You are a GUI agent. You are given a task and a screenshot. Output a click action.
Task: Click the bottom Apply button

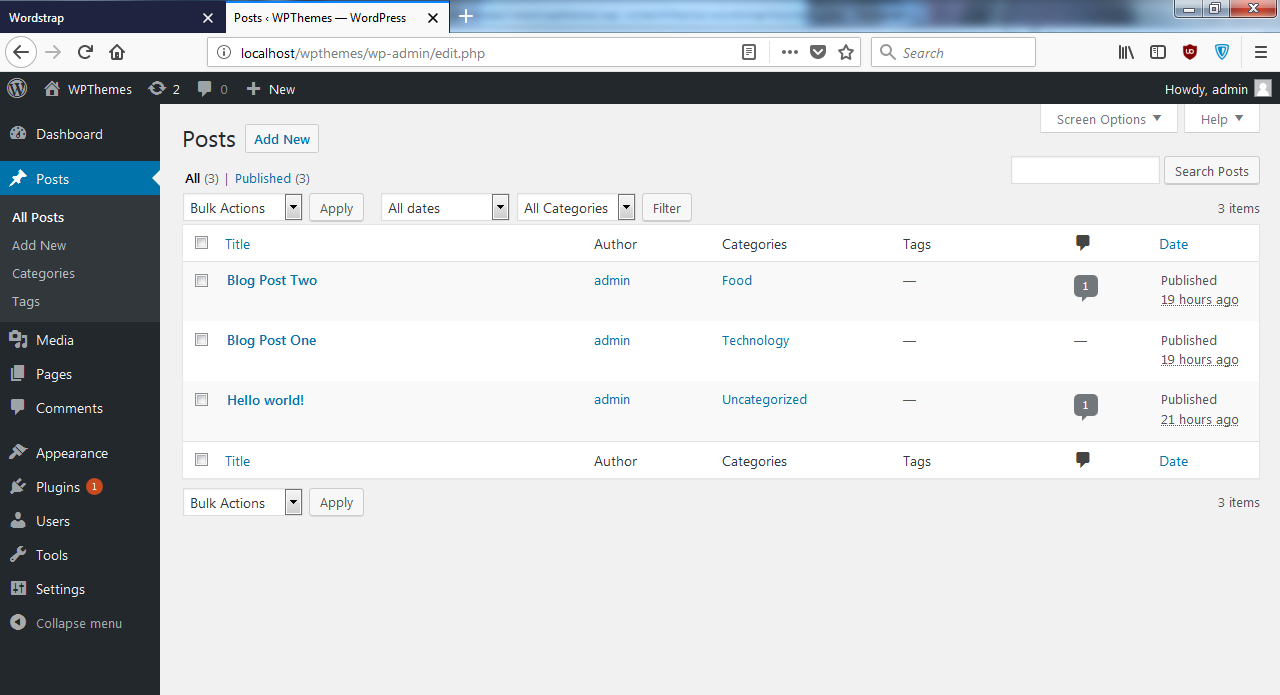click(336, 503)
